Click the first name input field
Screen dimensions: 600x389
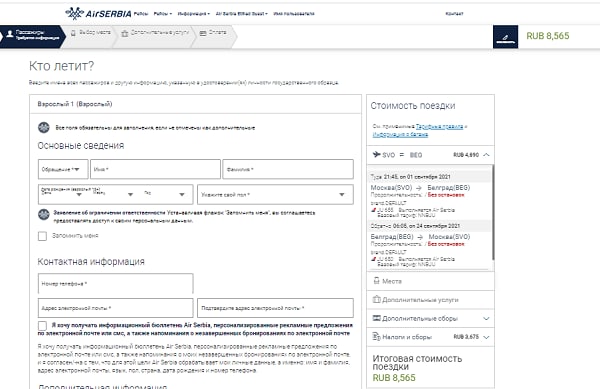coord(155,169)
